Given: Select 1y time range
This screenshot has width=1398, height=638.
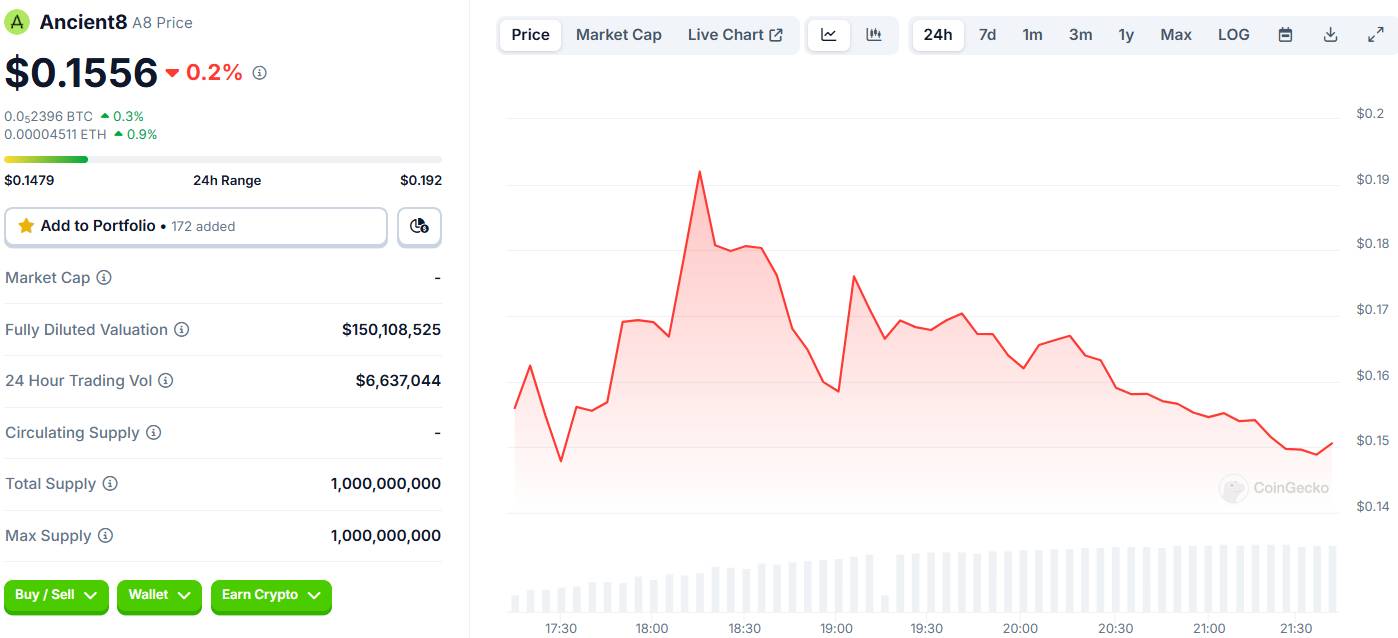Looking at the screenshot, I should (x=1126, y=35).
